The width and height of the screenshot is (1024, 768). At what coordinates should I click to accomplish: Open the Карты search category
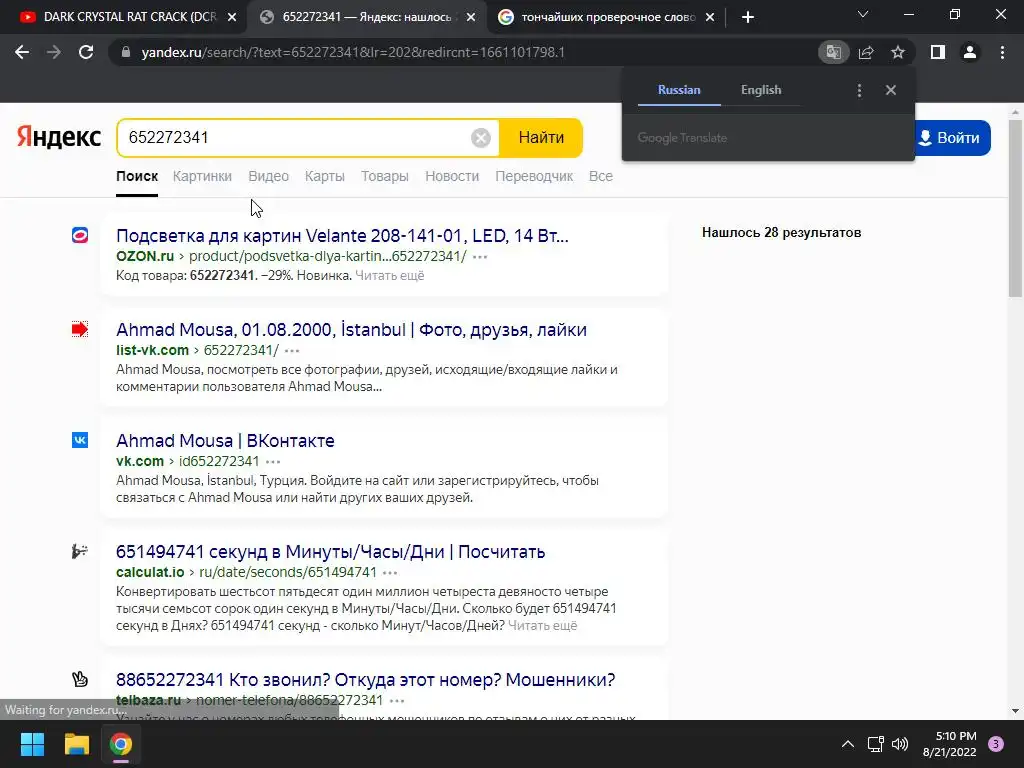325,176
